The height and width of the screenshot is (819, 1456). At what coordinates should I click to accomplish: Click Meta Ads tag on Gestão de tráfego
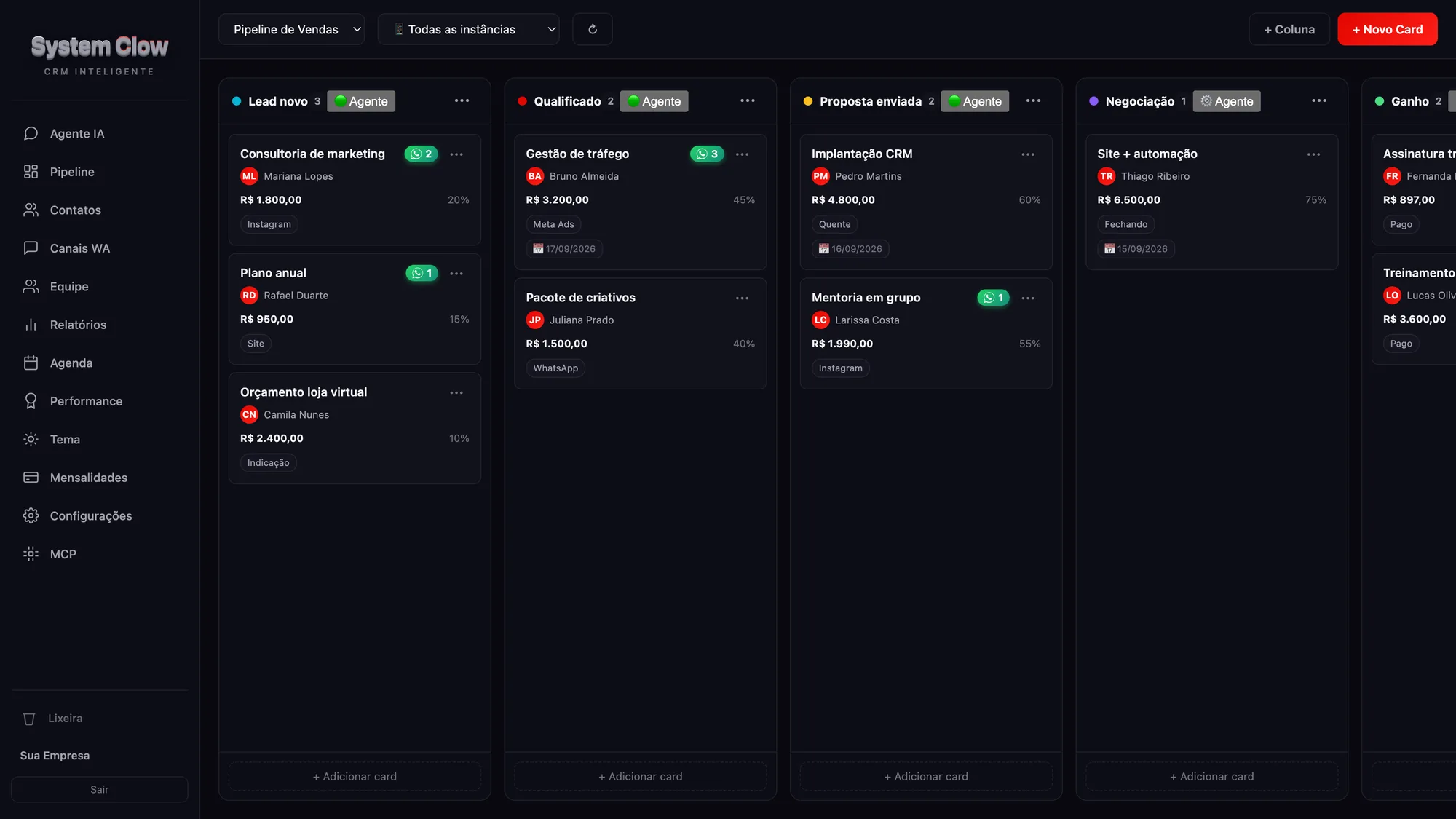point(553,224)
